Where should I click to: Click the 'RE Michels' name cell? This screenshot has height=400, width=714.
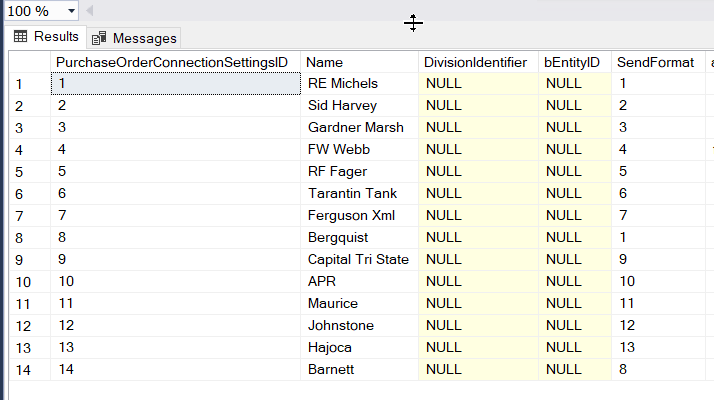click(359, 83)
